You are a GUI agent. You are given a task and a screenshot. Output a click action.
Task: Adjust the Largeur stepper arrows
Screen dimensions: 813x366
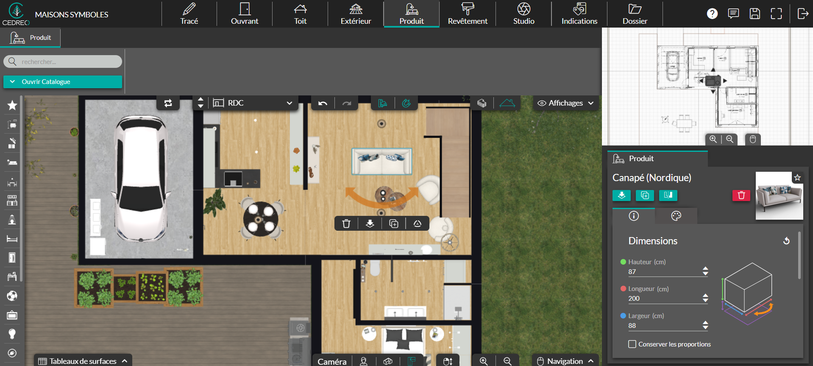pos(705,326)
